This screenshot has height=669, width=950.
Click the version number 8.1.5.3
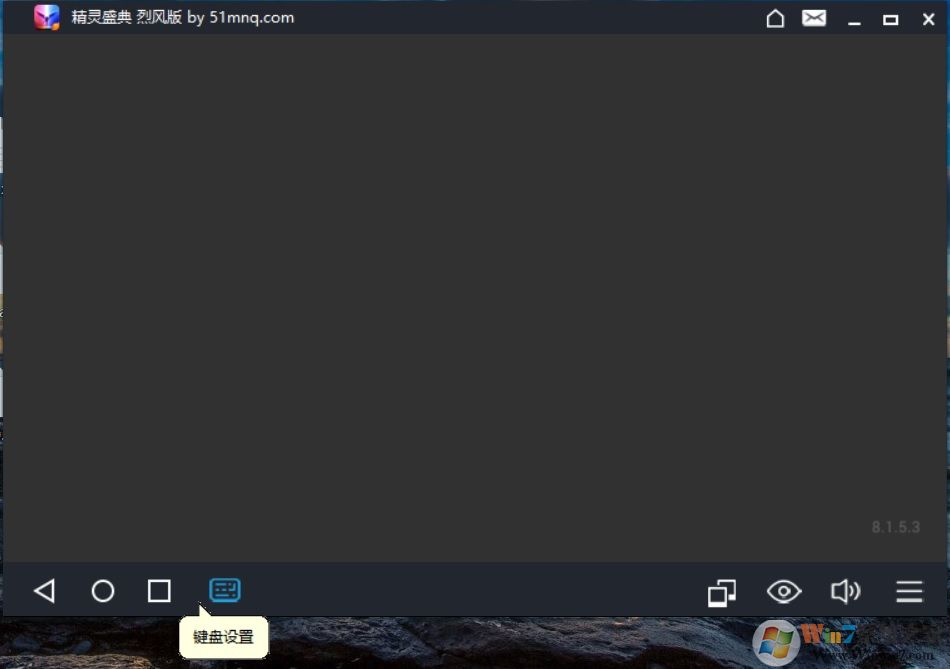[895, 527]
